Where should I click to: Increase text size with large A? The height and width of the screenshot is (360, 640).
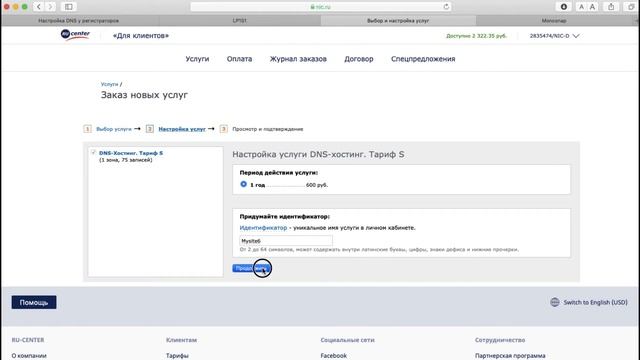(592, 7)
